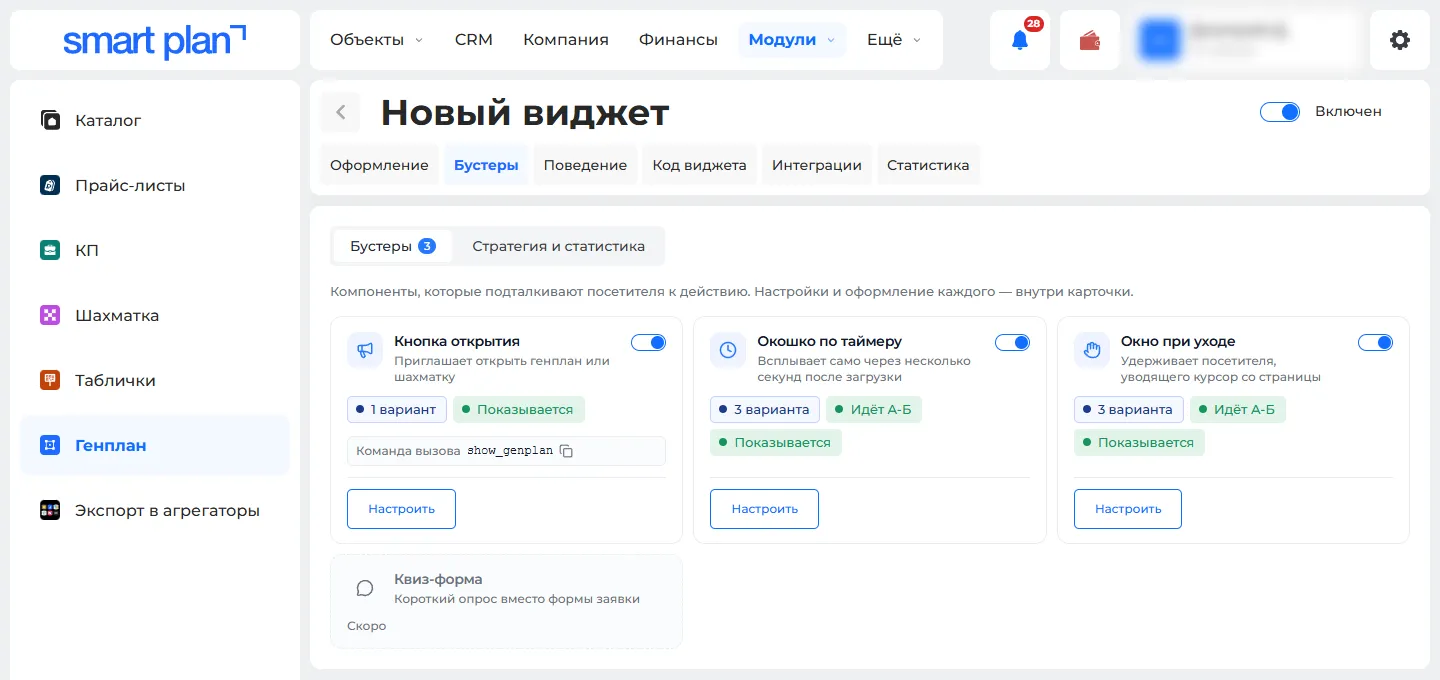Click the Таблички sign icon
This screenshot has width=1440, height=680.
pos(50,380)
